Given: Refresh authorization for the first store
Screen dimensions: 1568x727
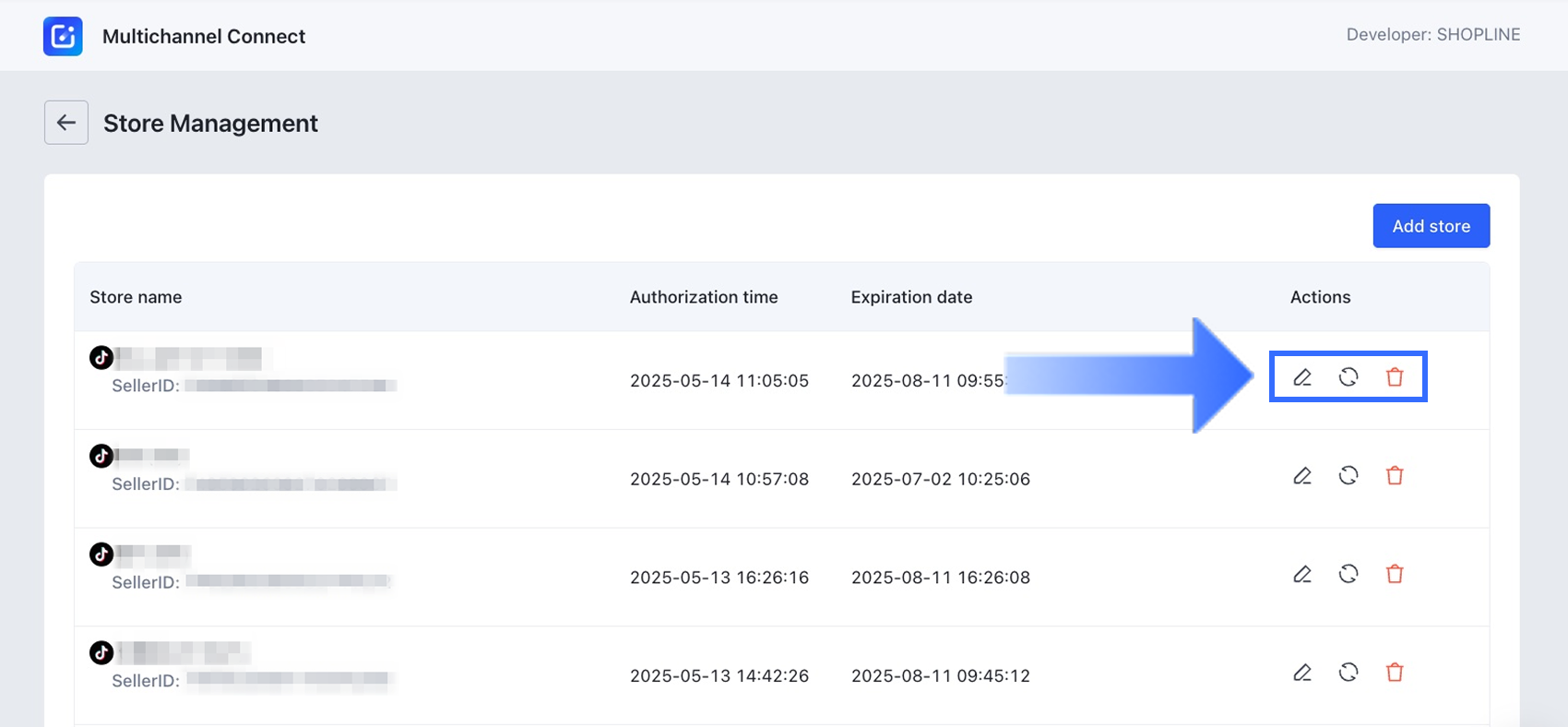Looking at the screenshot, I should [1348, 377].
